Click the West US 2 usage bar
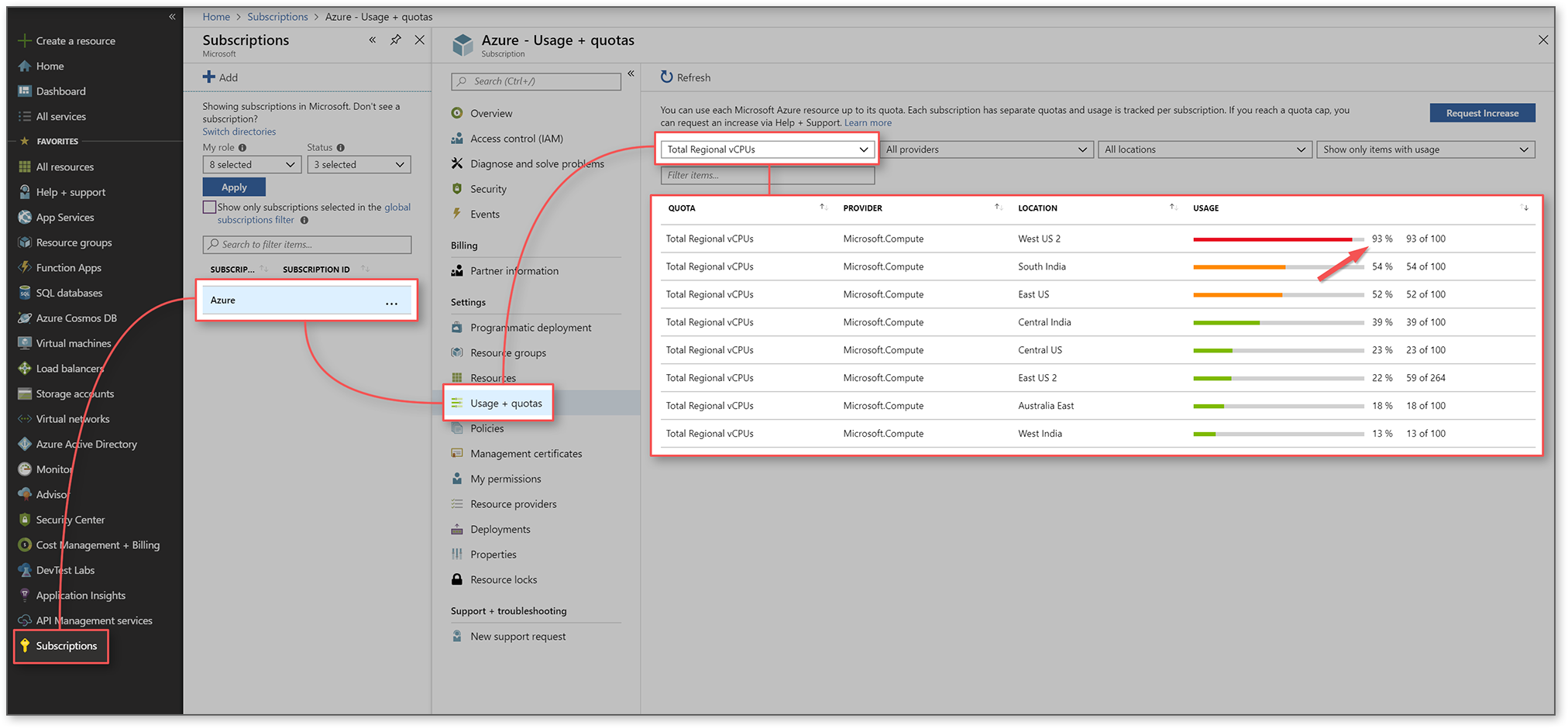1568x728 pixels. (1278, 239)
